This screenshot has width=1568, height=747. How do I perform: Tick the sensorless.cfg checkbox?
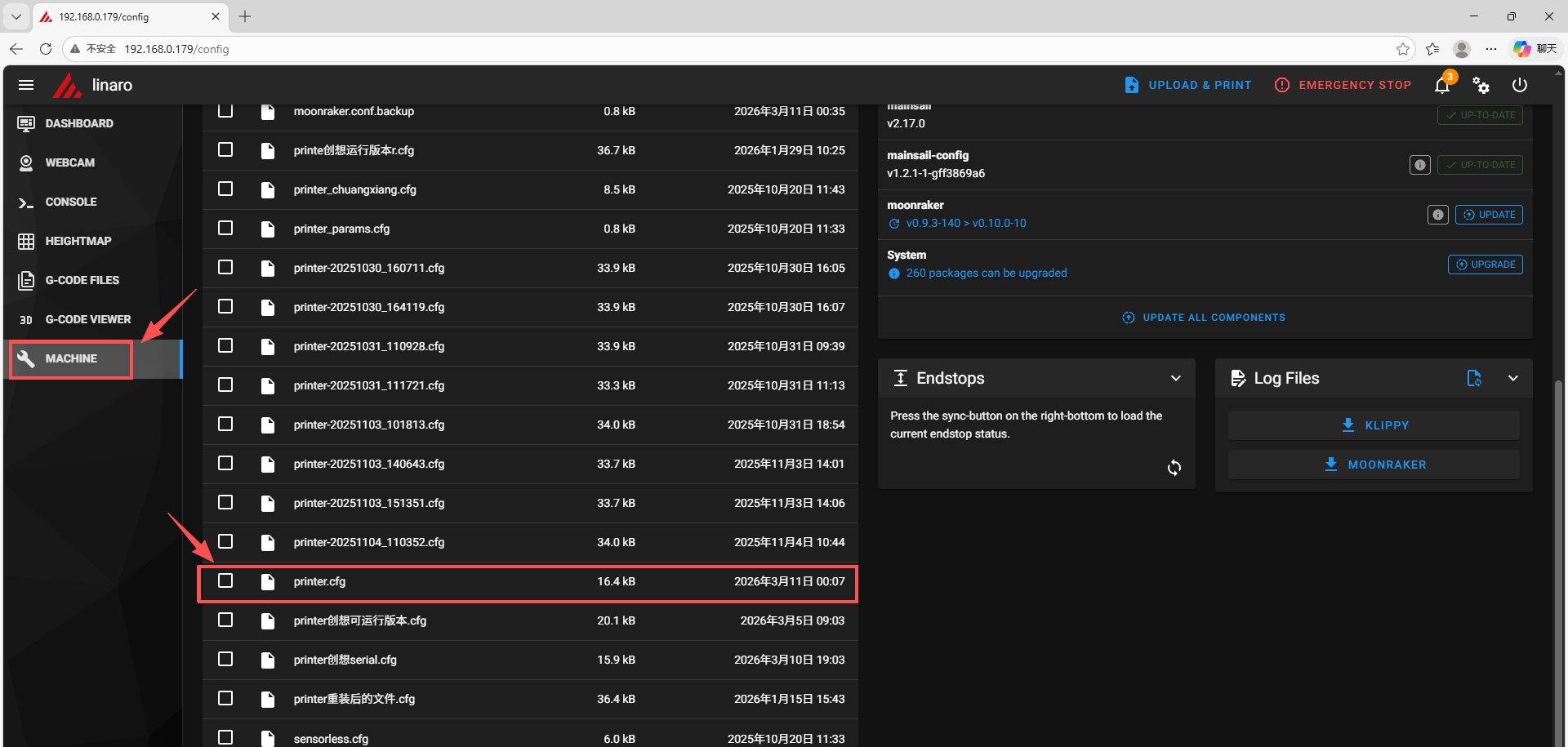point(225,737)
